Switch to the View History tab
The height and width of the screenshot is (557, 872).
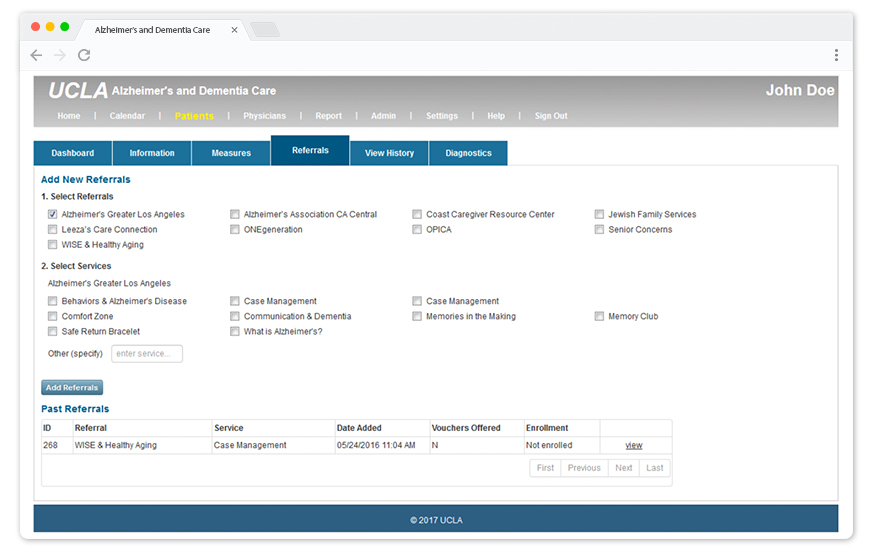[x=389, y=153]
